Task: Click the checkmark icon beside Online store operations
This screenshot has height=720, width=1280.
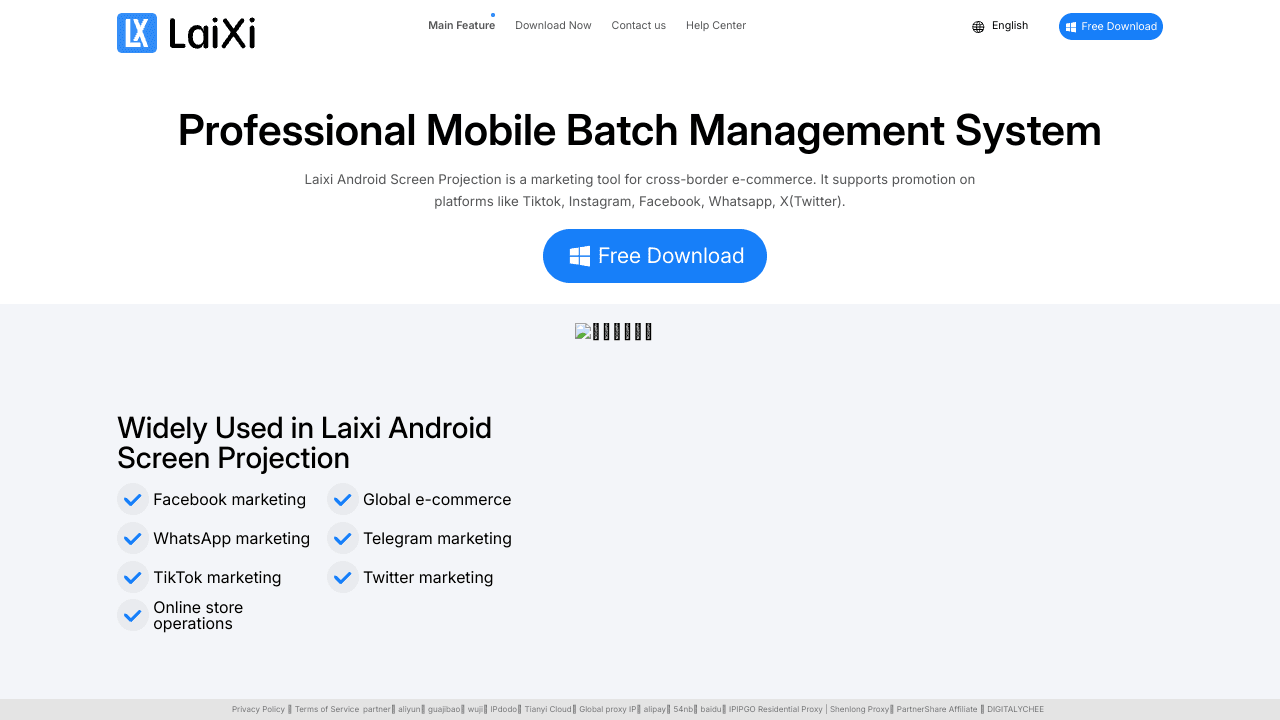Action: [x=133, y=615]
